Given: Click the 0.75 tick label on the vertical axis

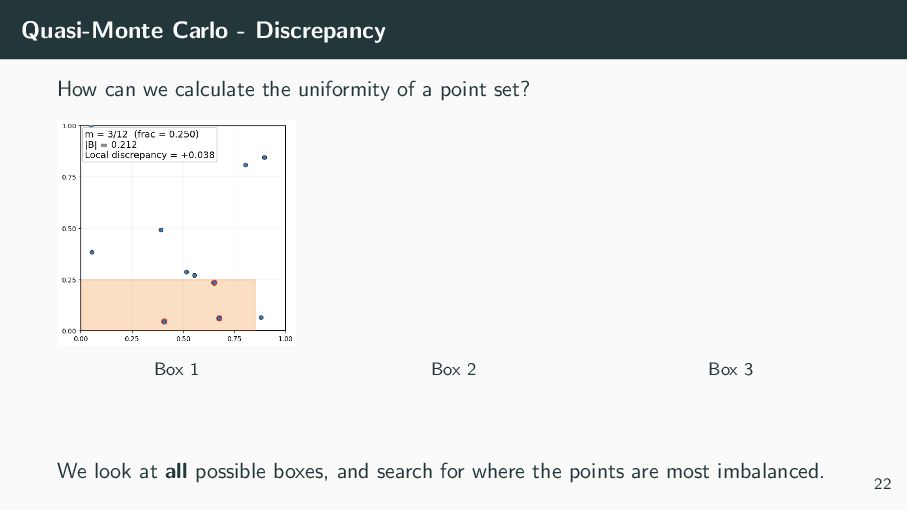Looking at the screenshot, I should (69, 178).
